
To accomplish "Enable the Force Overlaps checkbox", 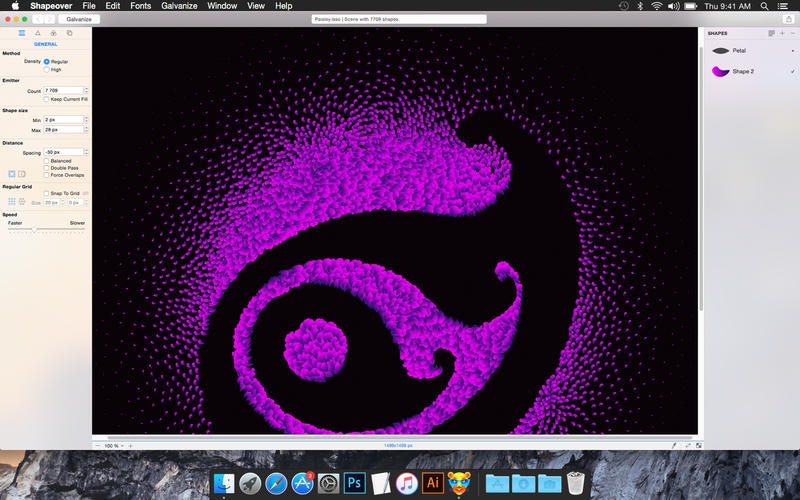I will [46, 175].
